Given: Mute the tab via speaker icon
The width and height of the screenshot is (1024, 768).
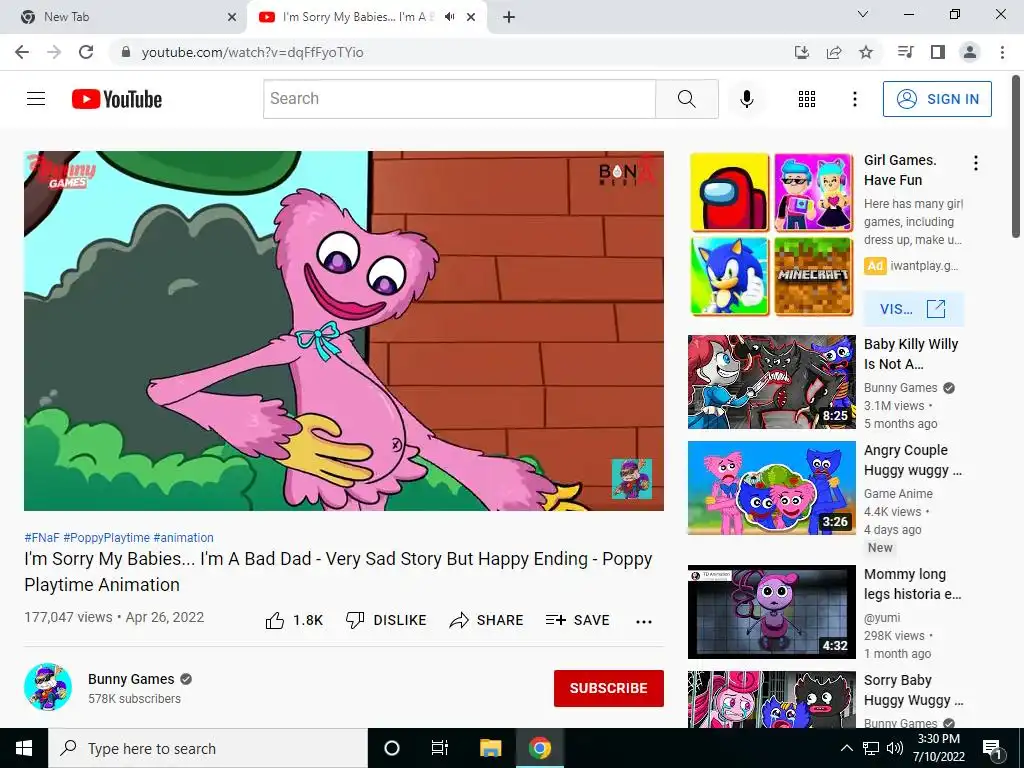Looking at the screenshot, I should coord(449,17).
